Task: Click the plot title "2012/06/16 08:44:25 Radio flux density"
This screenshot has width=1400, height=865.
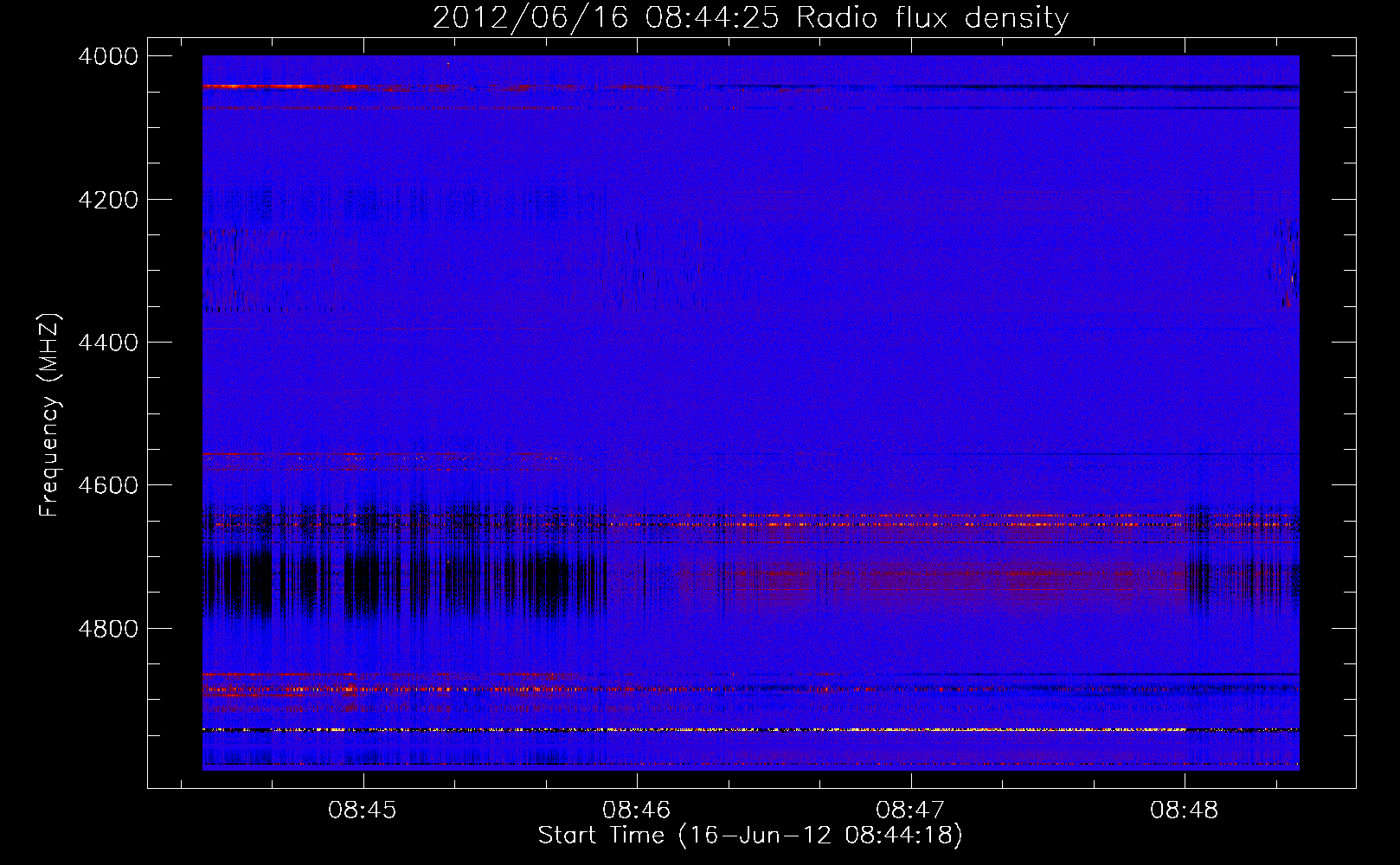Action: click(x=750, y=18)
